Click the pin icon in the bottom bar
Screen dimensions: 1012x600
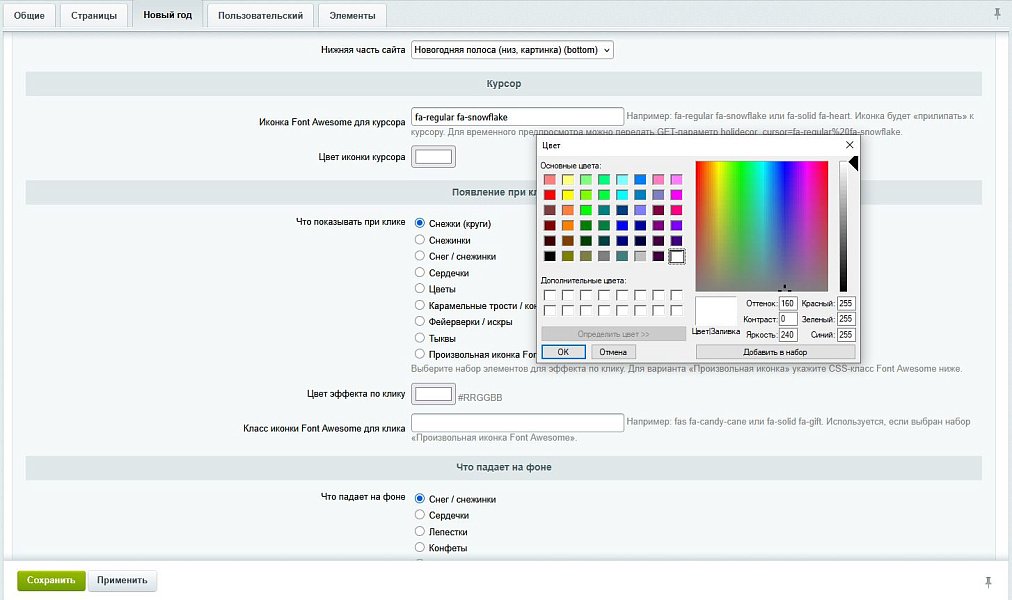[989, 581]
